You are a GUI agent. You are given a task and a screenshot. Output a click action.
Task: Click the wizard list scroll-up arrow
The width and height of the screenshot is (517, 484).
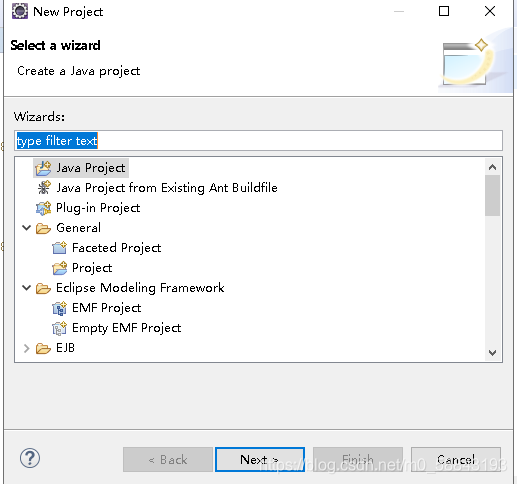(x=492, y=167)
